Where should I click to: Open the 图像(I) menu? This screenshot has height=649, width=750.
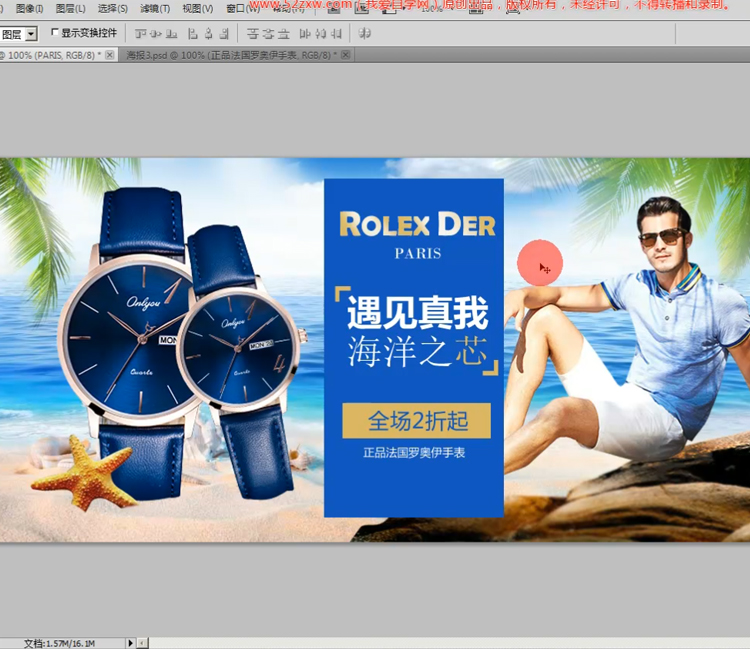pos(29,8)
